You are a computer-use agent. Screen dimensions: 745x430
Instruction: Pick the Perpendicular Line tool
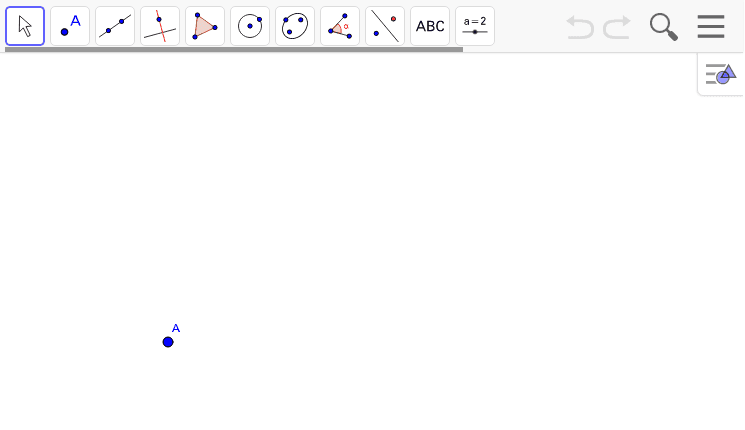pyautogui.click(x=160, y=26)
